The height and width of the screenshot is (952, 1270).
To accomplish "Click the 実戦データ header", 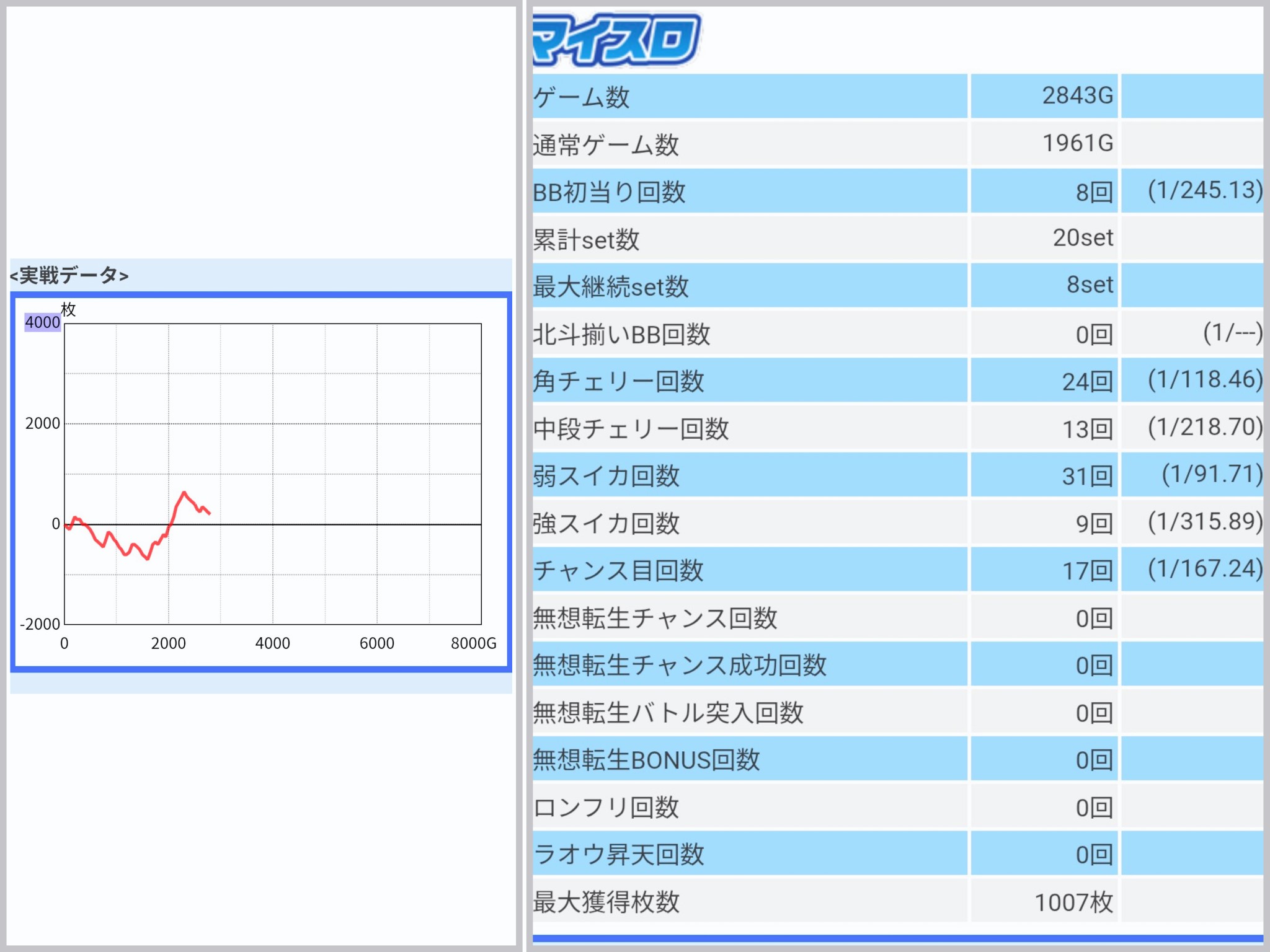I will click(69, 275).
